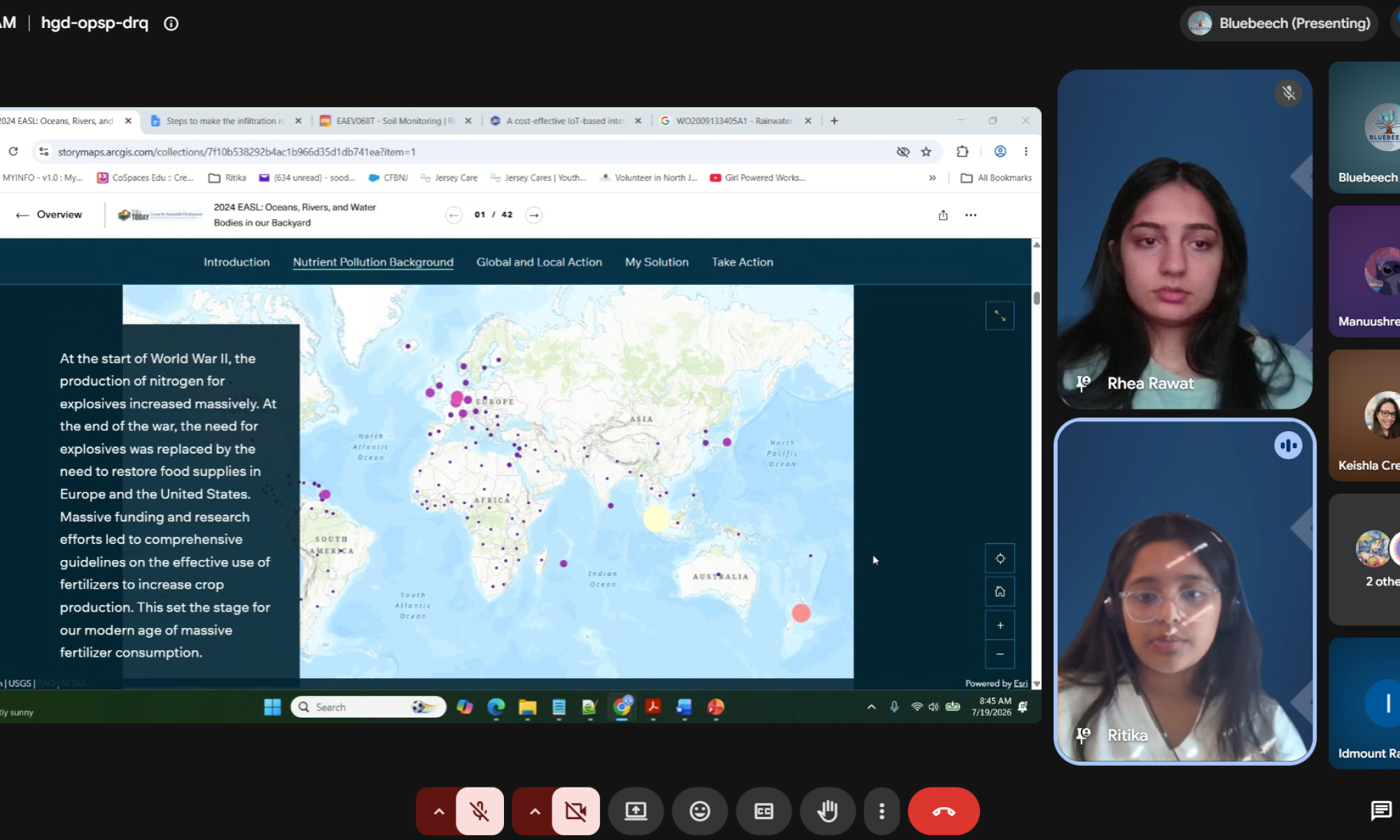Open more options three-dot meeting menu
This screenshot has height=840, width=1400.
pyautogui.click(x=881, y=811)
